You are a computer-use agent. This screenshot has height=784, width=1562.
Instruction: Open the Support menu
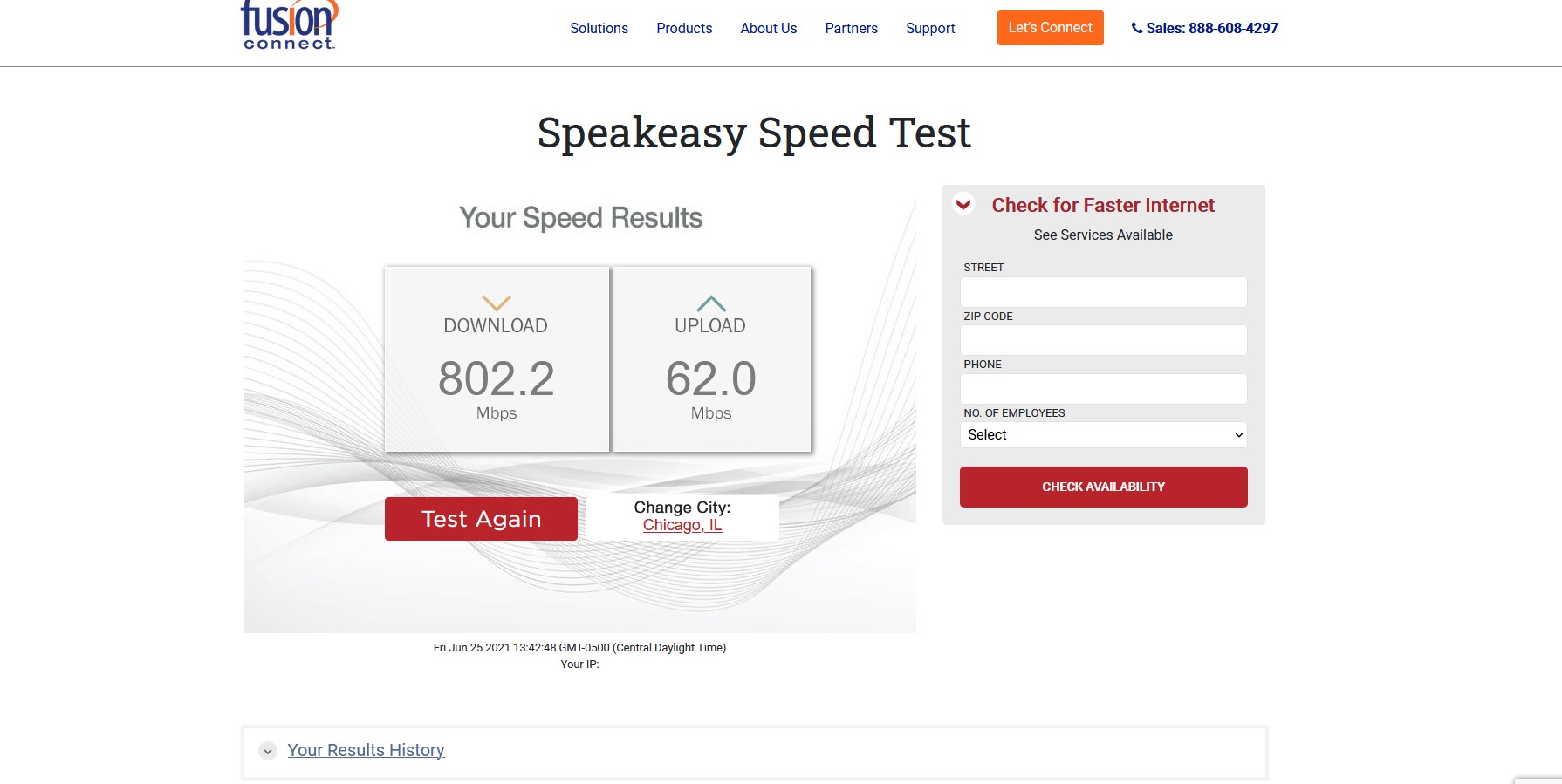click(930, 28)
